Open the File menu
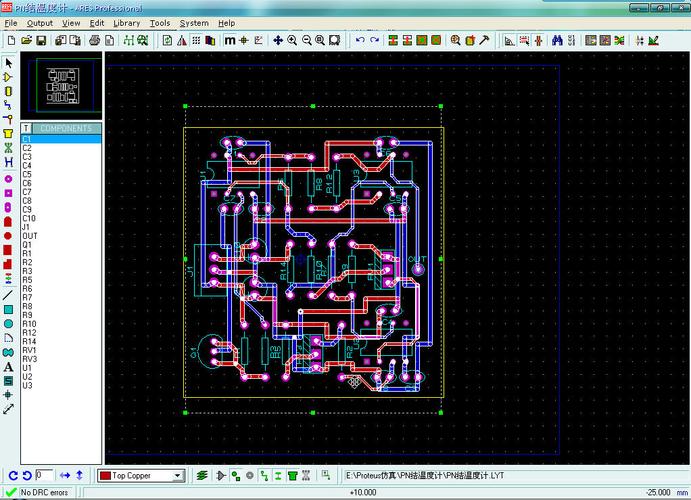This screenshot has height=500, width=691. point(11,23)
